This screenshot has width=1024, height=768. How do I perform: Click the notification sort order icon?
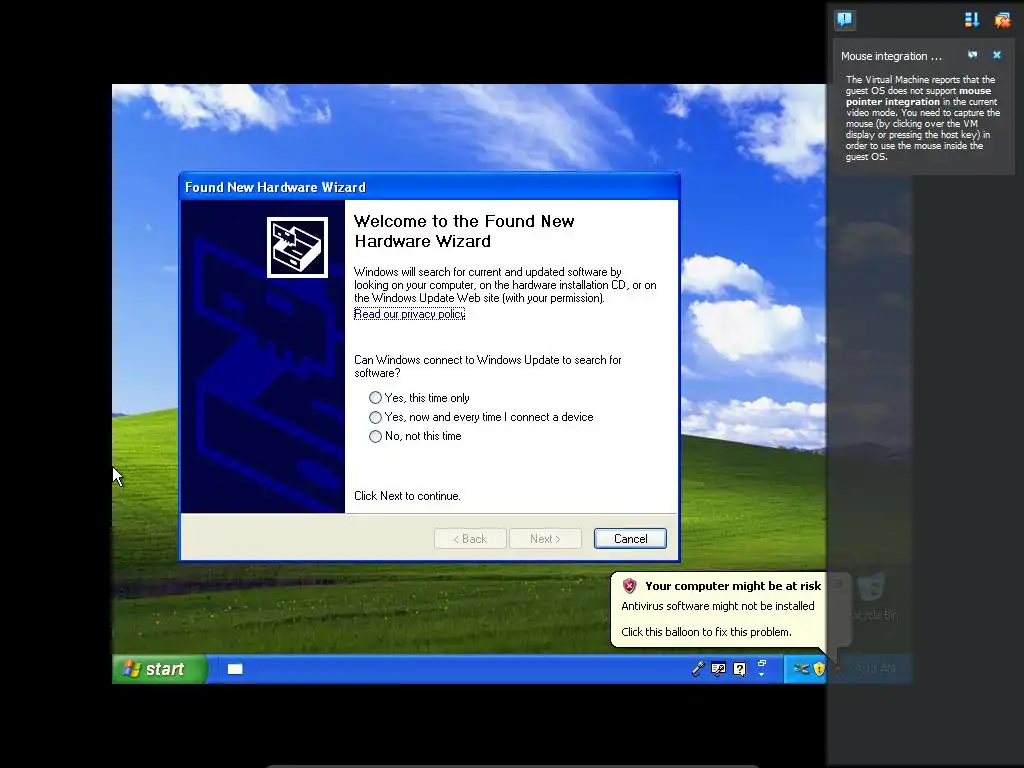coord(972,20)
